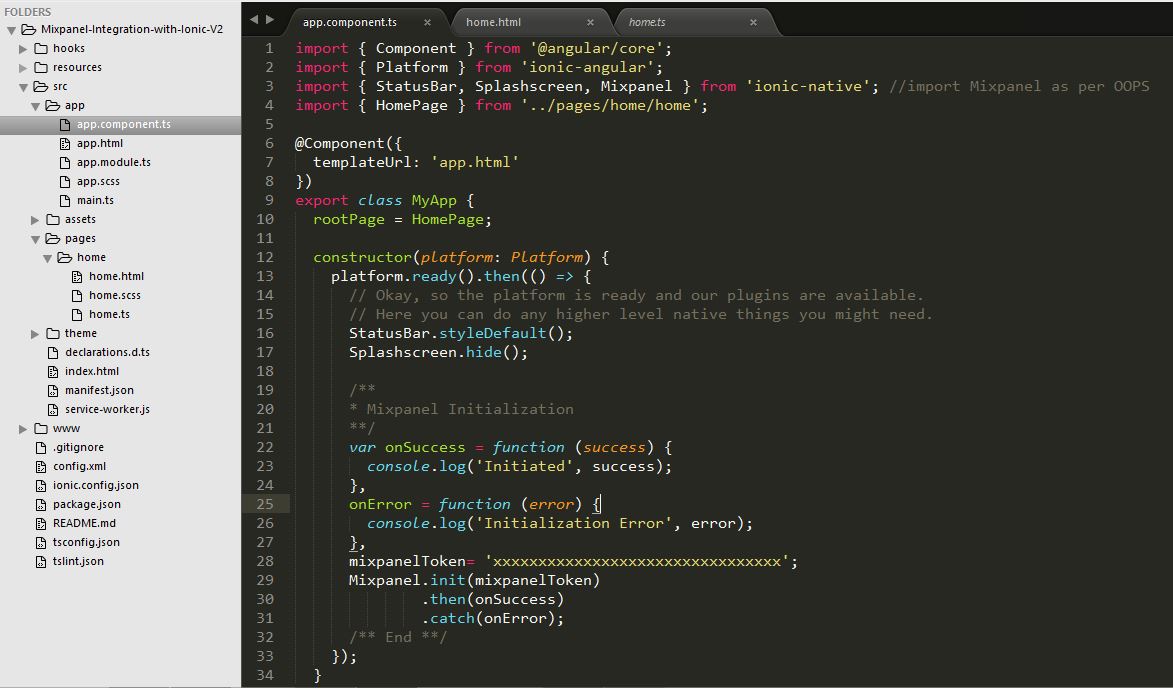Image resolution: width=1173 pixels, height=688 pixels.
Task: Collapse the src folder
Action: point(22,86)
